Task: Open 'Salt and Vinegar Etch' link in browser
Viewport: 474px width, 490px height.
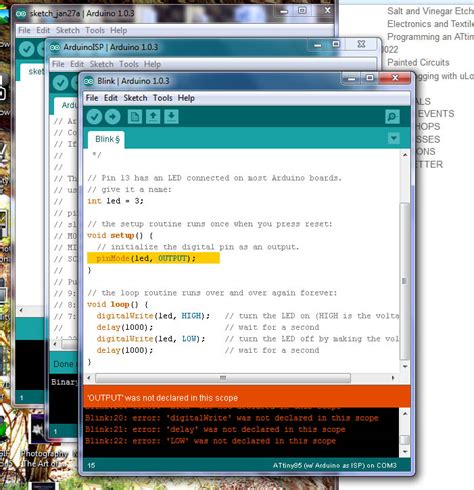Action: pyautogui.click(x=430, y=11)
